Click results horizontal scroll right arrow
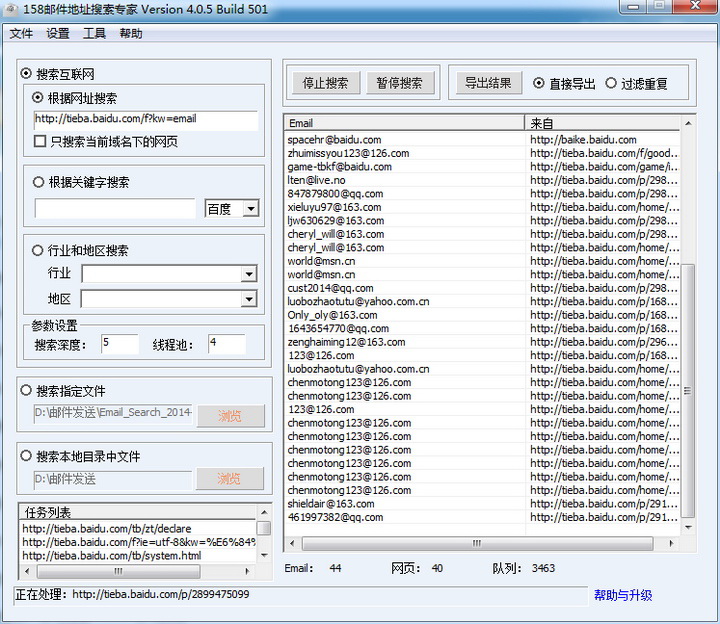The image size is (720, 624). [671, 543]
